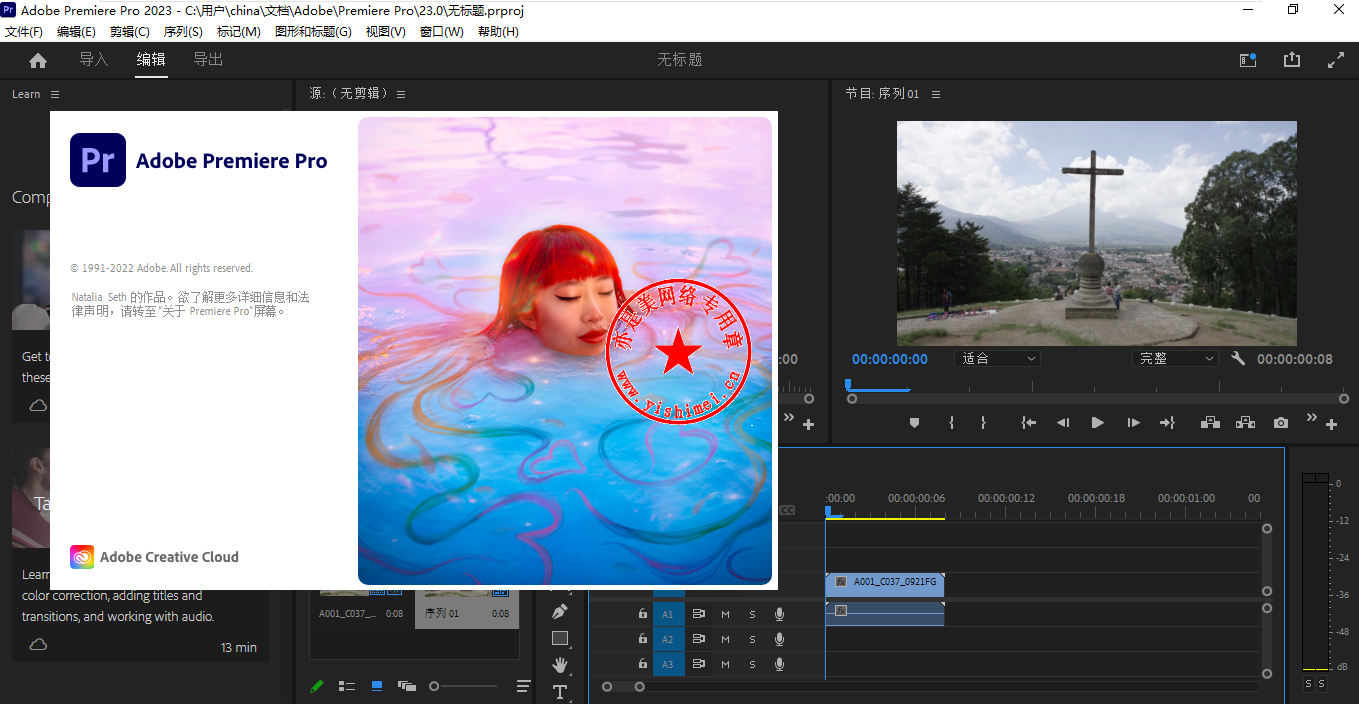Screen dimensions: 1359x704
Task: Mark Out point in Program monitor
Action: (983, 423)
